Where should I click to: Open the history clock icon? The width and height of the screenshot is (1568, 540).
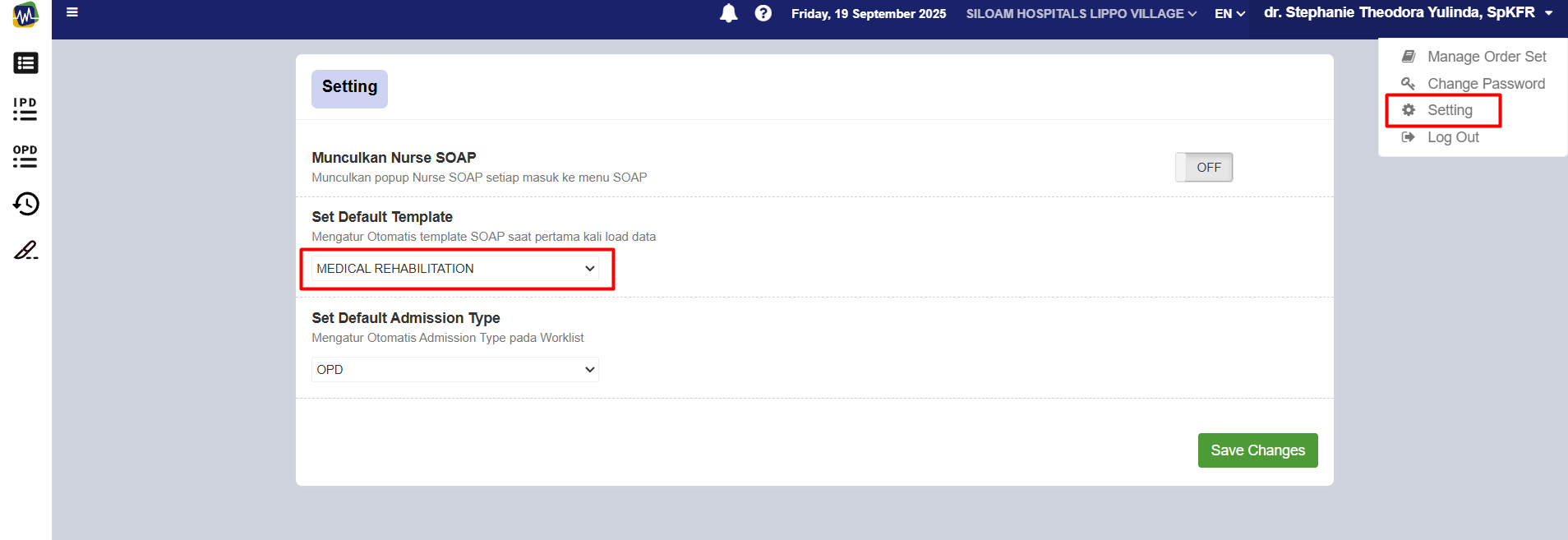tap(25, 204)
